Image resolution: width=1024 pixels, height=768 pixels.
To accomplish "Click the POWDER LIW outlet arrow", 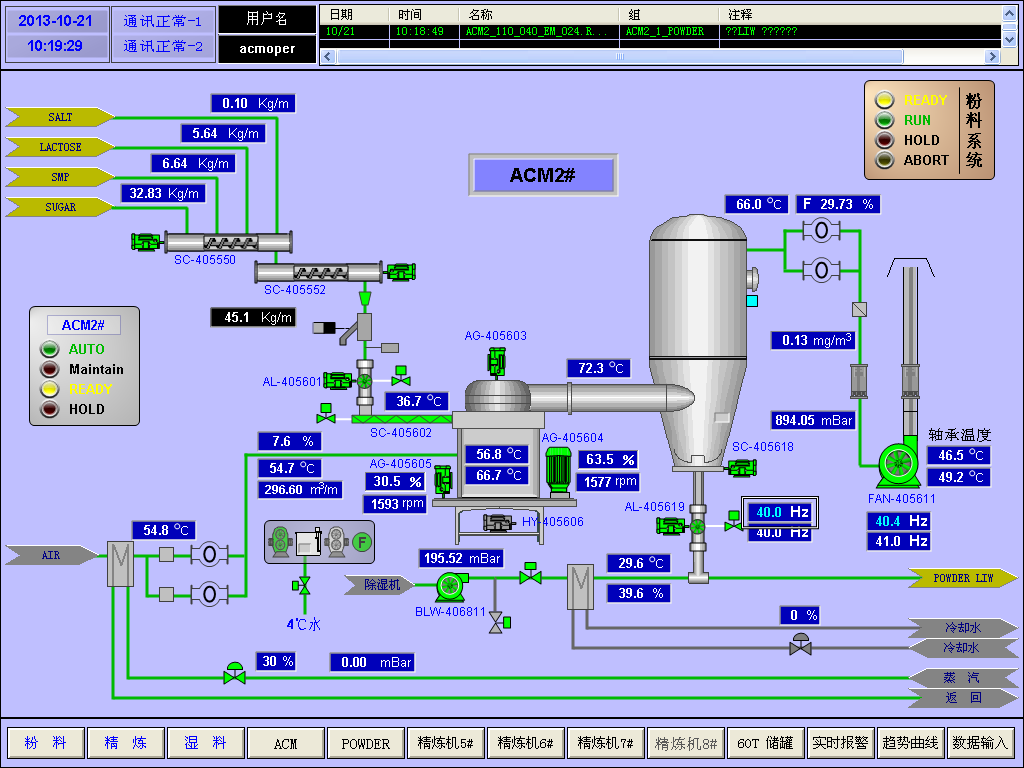I will pyautogui.click(x=963, y=578).
